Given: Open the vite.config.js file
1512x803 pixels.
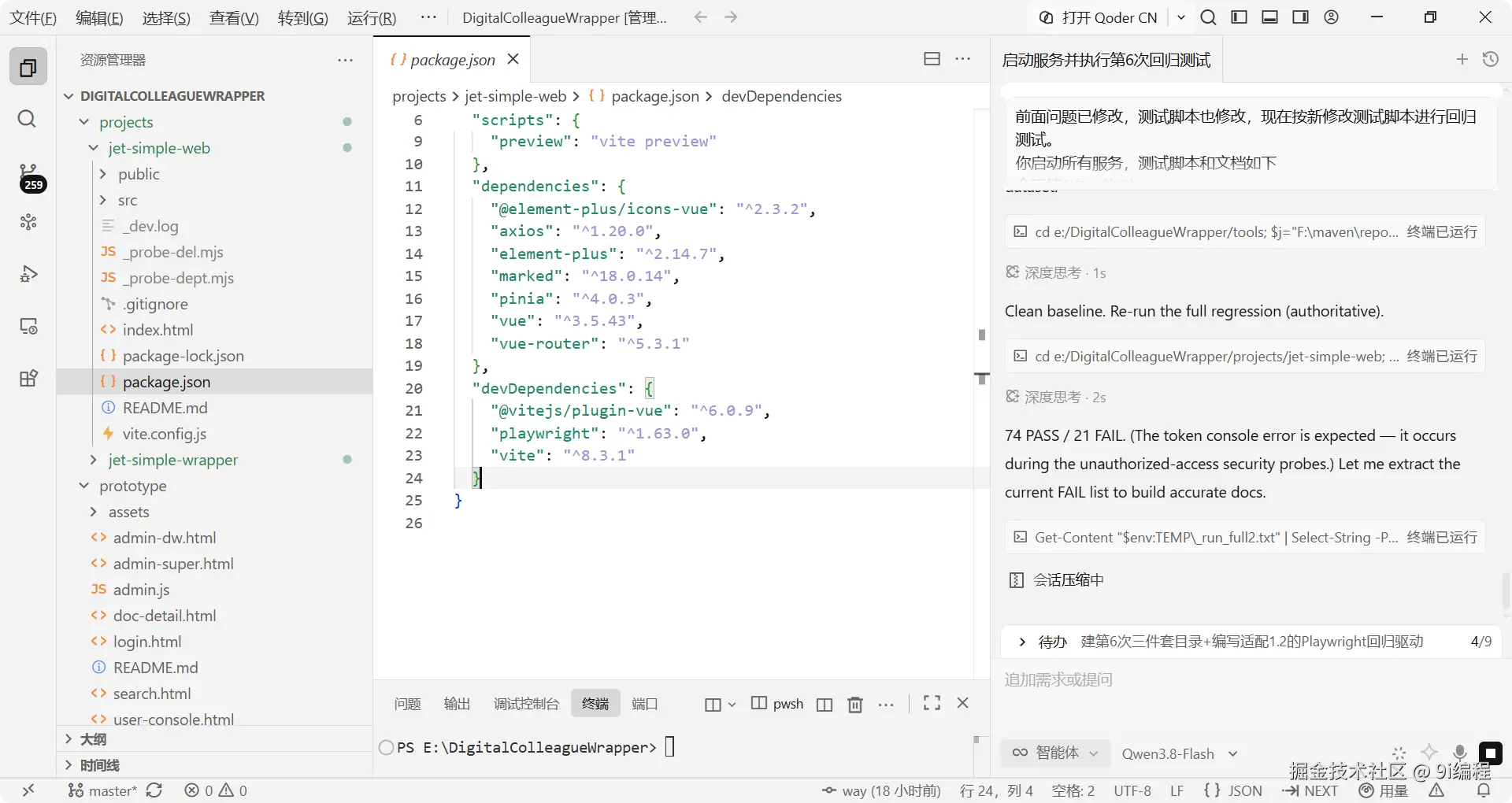Looking at the screenshot, I should click(x=165, y=434).
